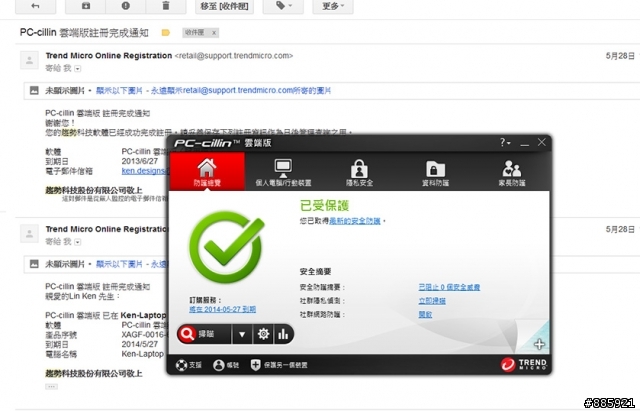Open 個人電腦/行動裝置 tab in PC-cillin

pyautogui.click(x=283, y=171)
